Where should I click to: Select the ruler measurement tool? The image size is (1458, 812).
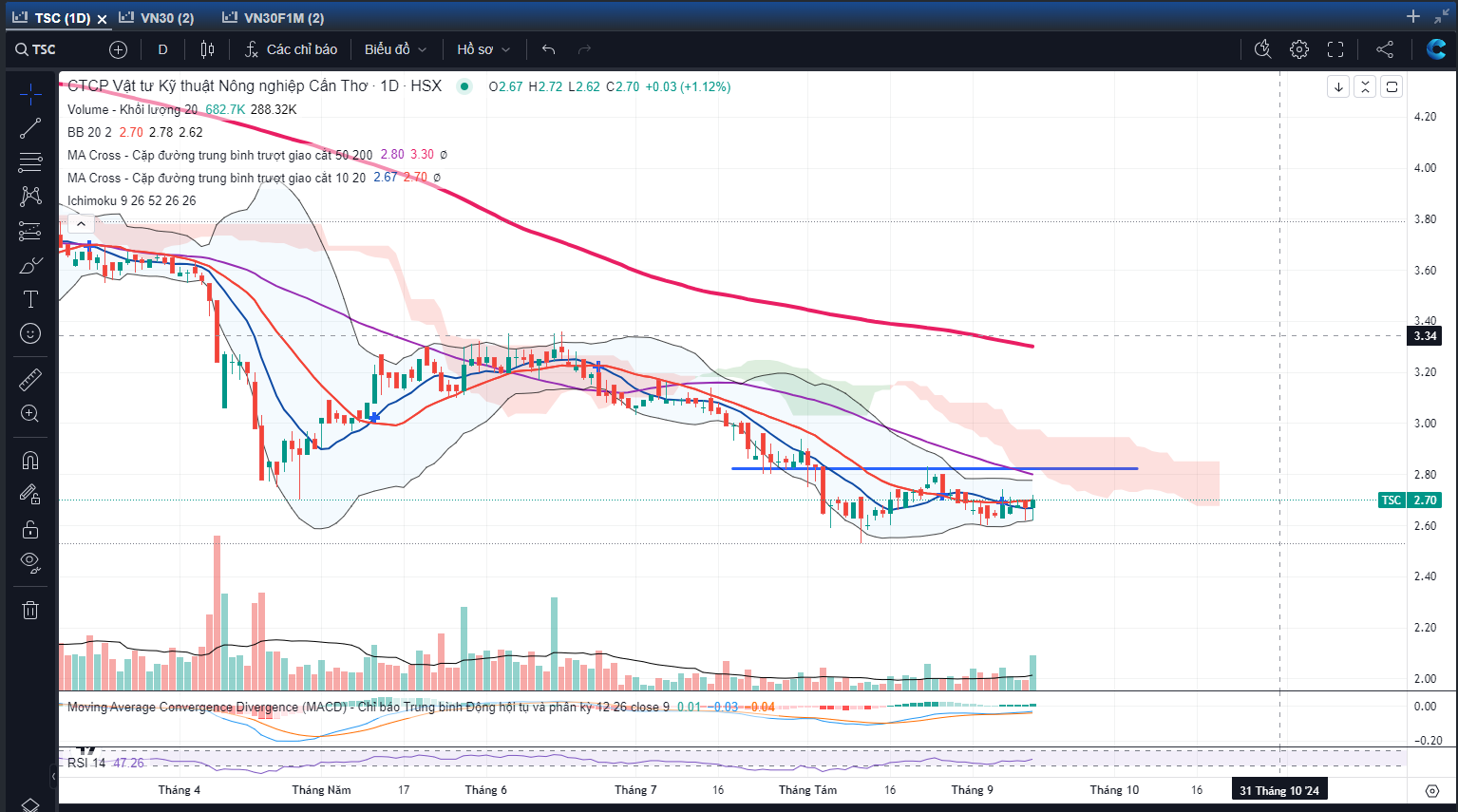click(x=30, y=380)
